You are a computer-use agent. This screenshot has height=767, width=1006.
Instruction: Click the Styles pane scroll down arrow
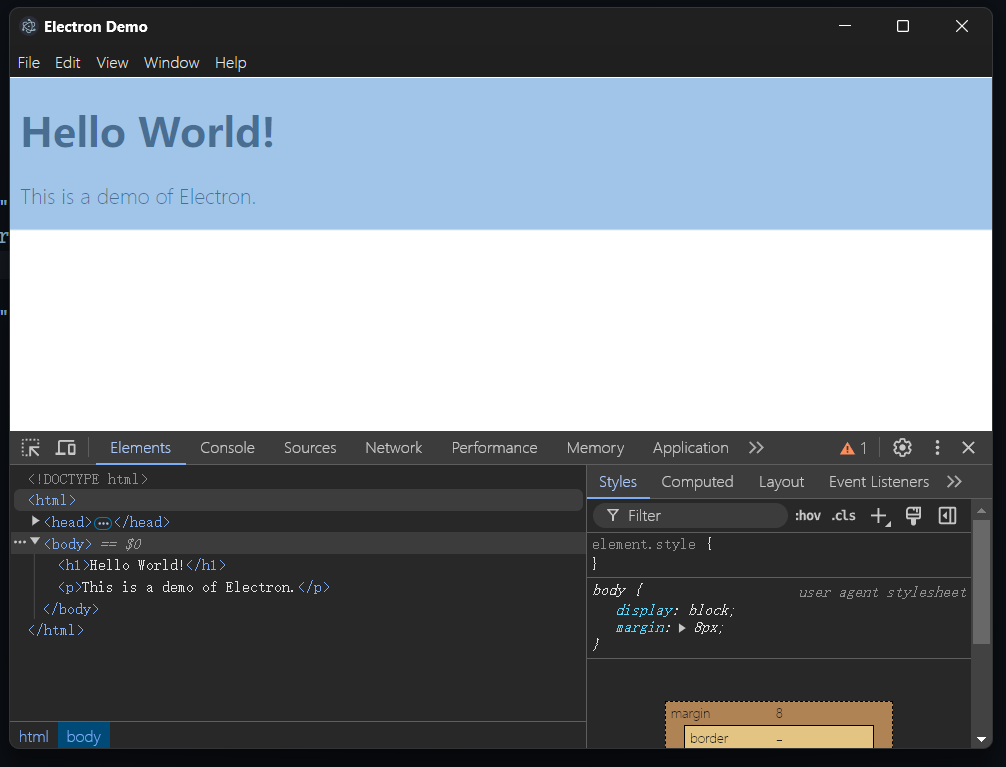coord(981,739)
